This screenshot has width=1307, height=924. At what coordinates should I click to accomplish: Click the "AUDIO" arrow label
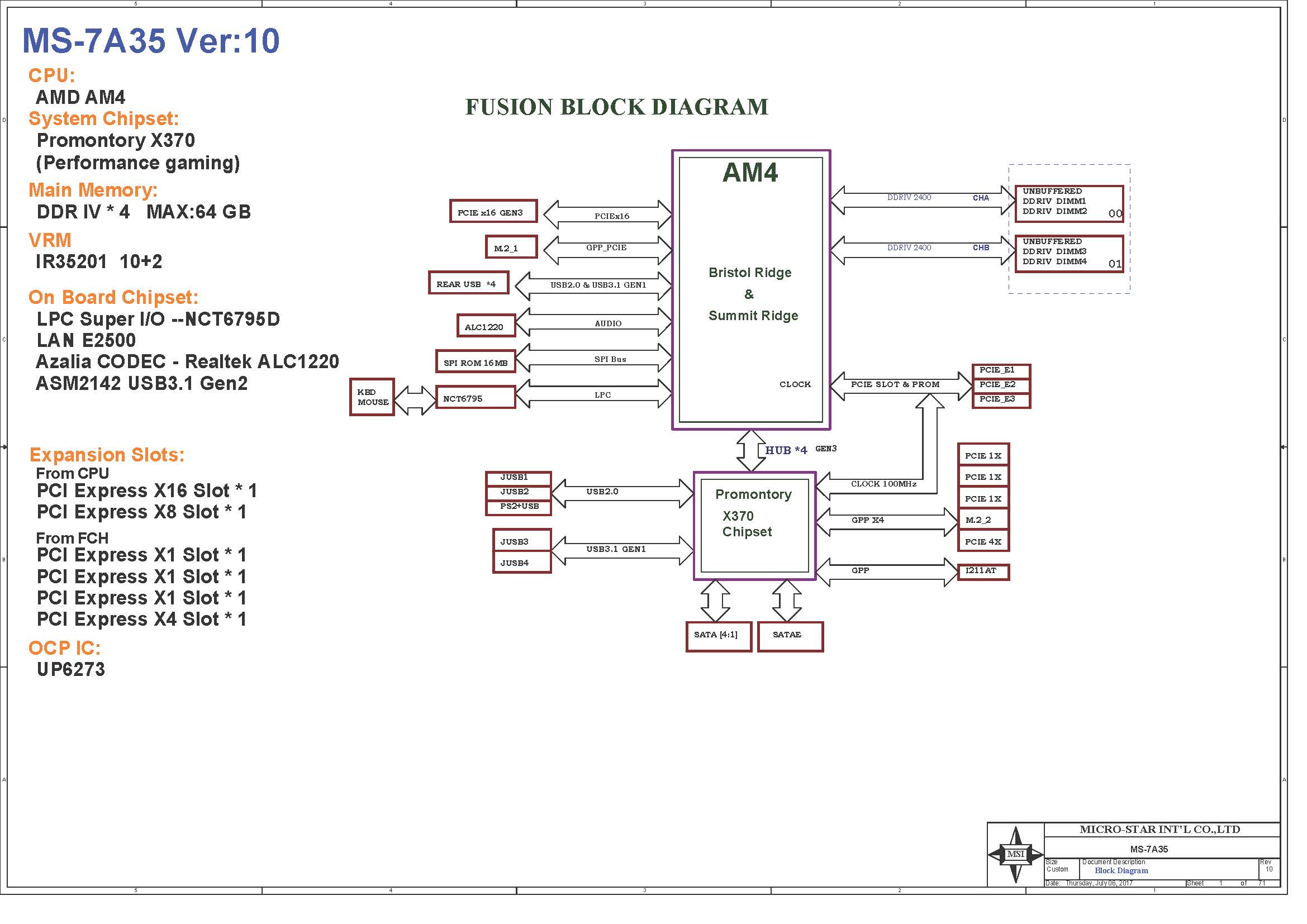tap(608, 323)
